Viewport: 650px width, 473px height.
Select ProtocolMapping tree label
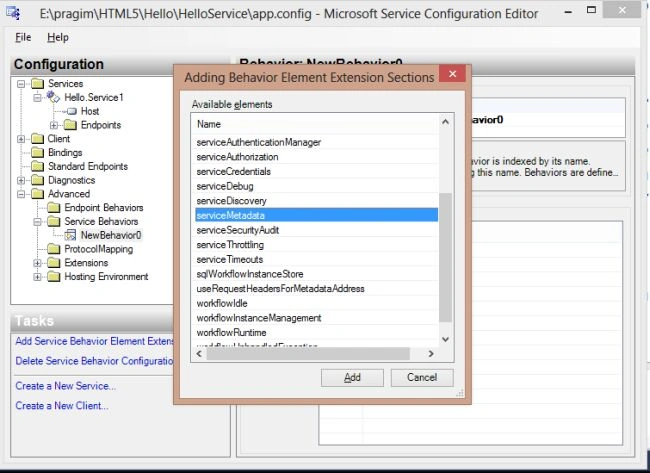click(99, 249)
